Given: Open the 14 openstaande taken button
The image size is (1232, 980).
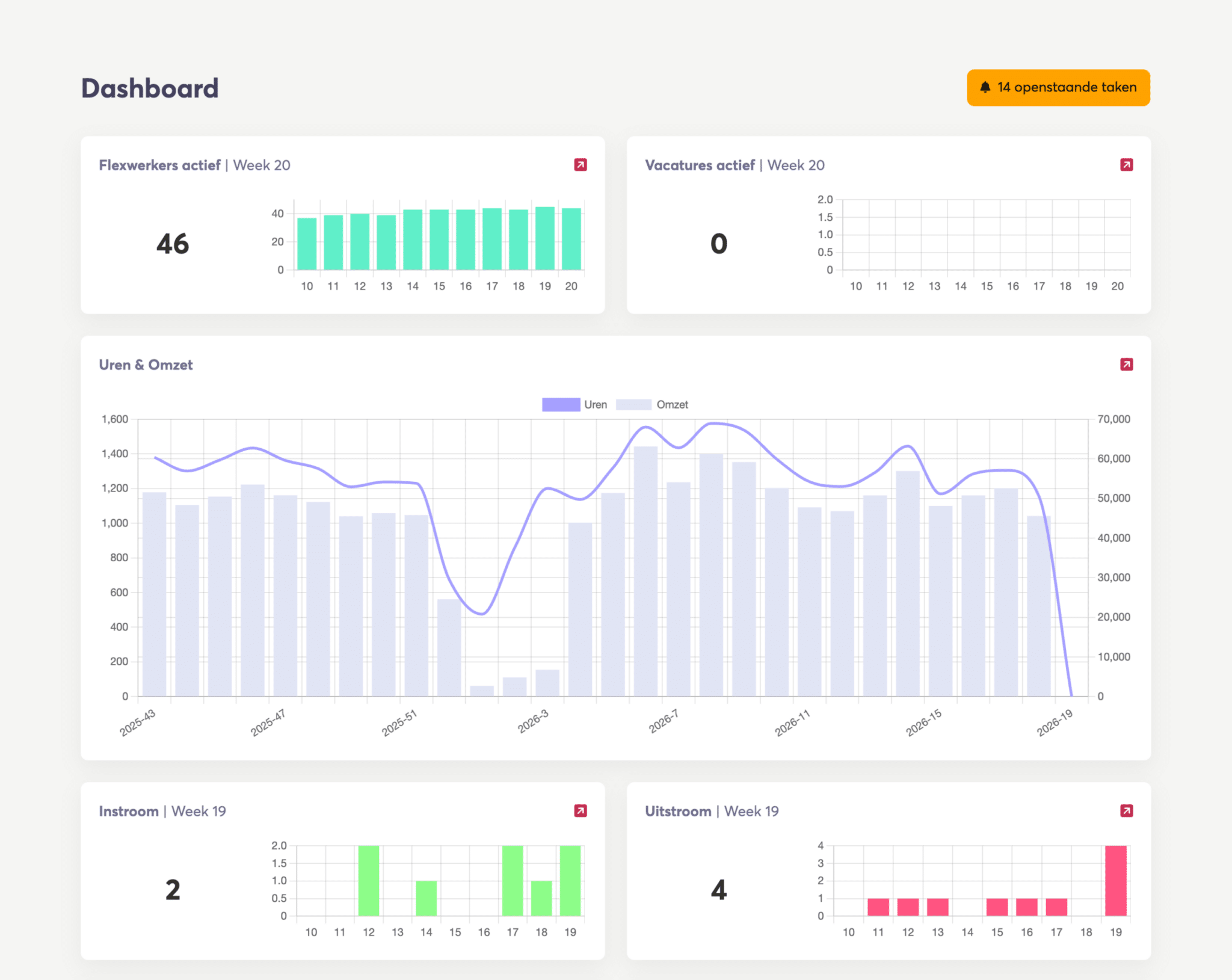Looking at the screenshot, I should (x=1058, y=88).
